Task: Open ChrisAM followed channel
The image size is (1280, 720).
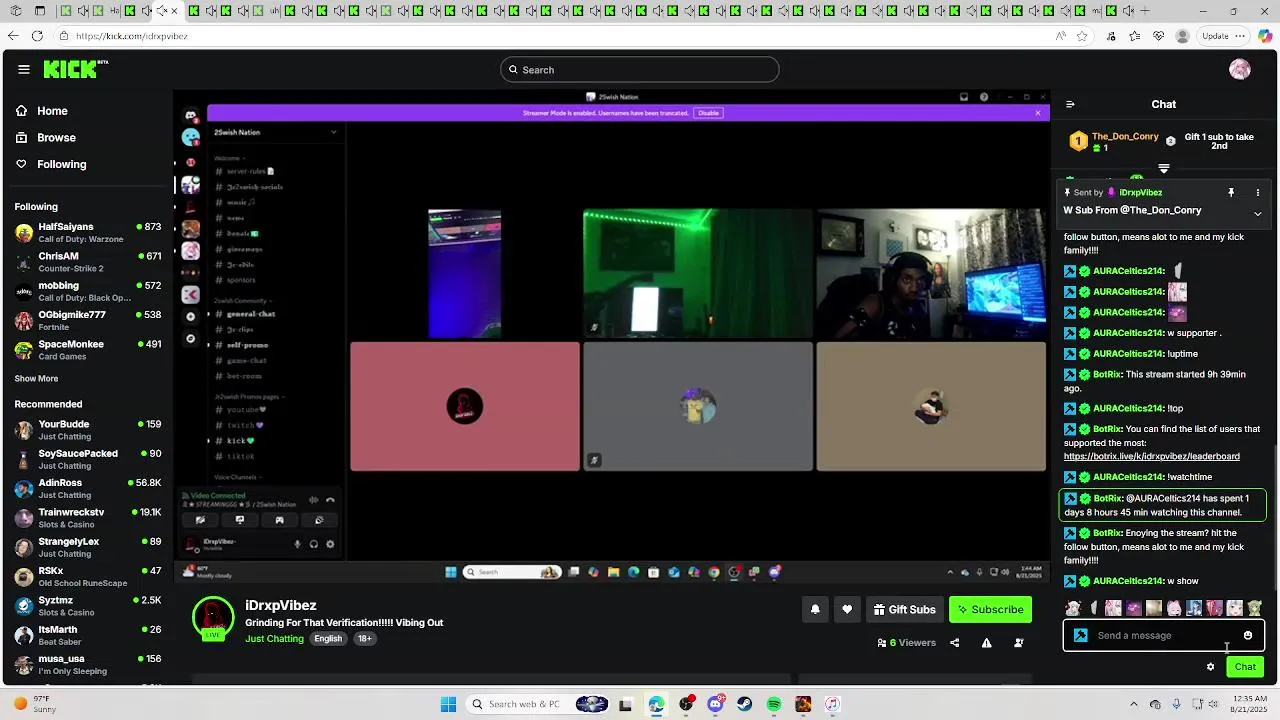Action: click(x=88, y=262)
